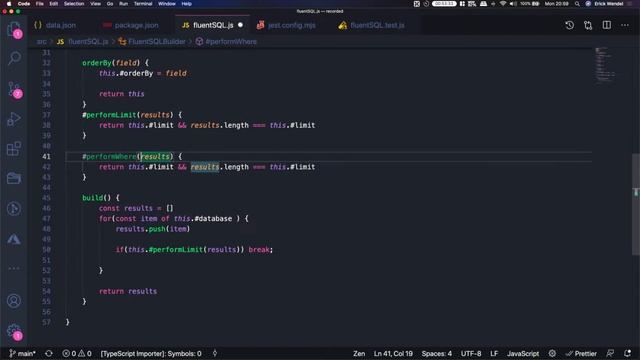This screenshot has width=640, height=360.
Task: Show additional views via the ellipsis in the activity bar
Action: tap(14, 268)
